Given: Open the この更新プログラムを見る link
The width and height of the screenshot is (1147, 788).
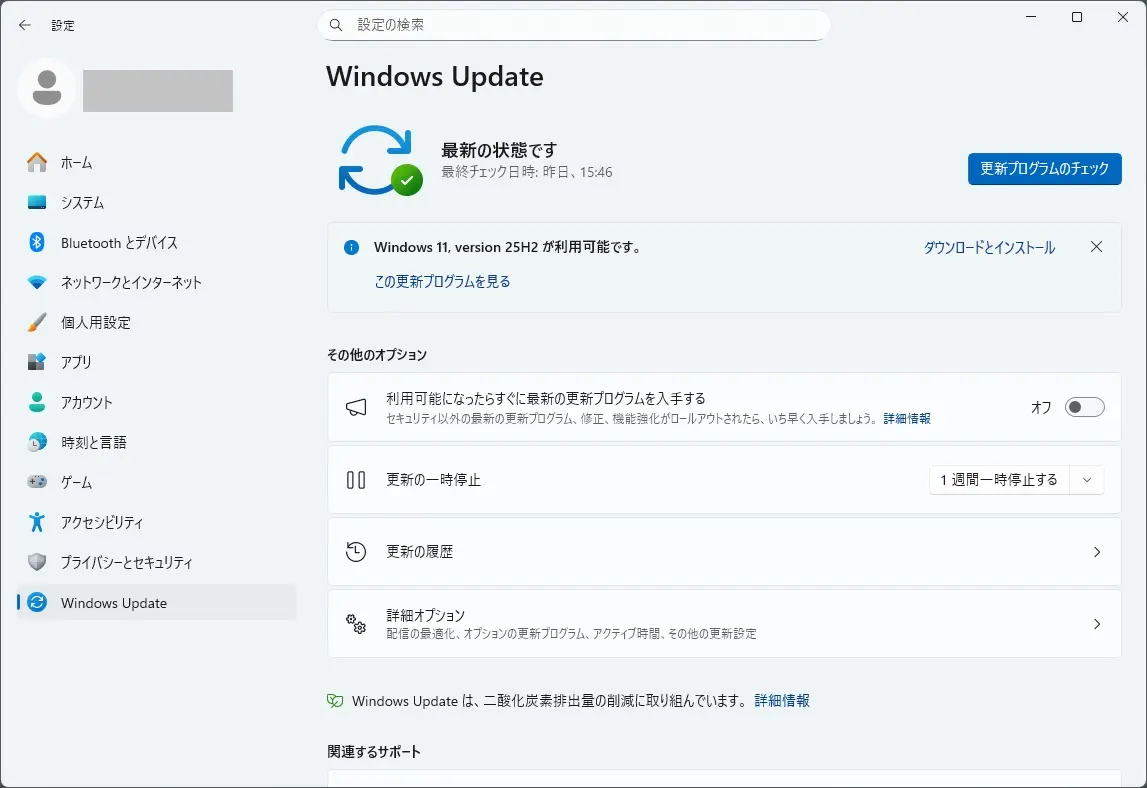Looking at the screenshot, I should pos(442,282).
